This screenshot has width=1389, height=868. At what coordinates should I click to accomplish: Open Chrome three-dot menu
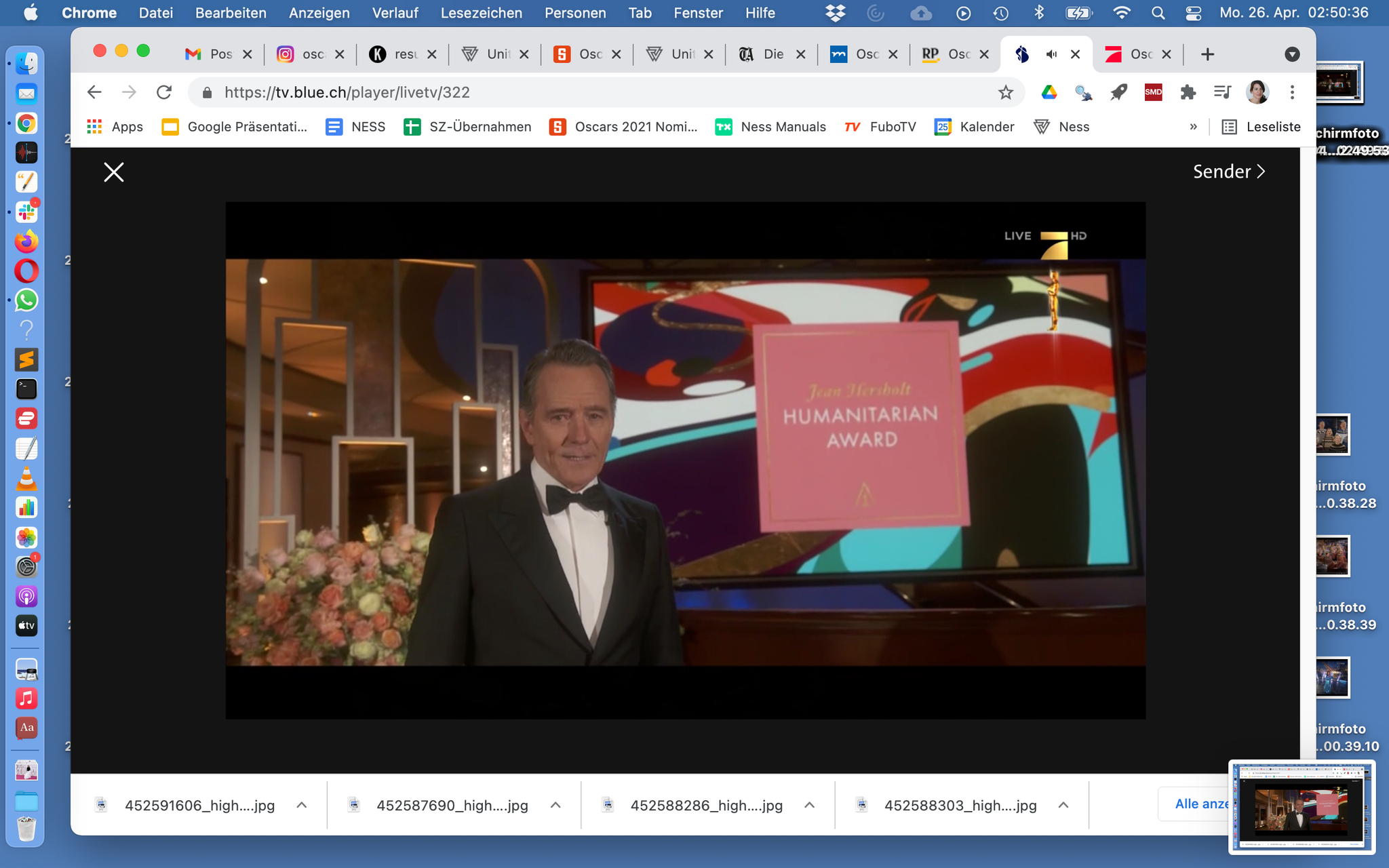coord(1292,92)
